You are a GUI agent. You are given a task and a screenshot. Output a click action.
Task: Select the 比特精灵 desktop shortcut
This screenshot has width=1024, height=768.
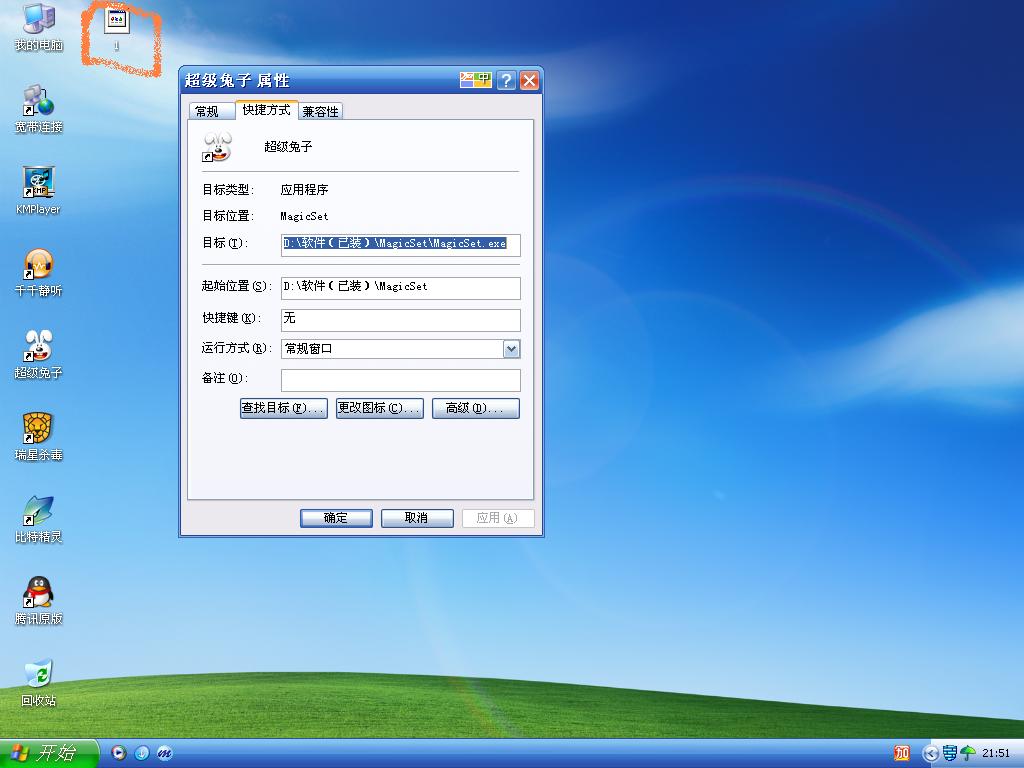[x=38, y=519]
